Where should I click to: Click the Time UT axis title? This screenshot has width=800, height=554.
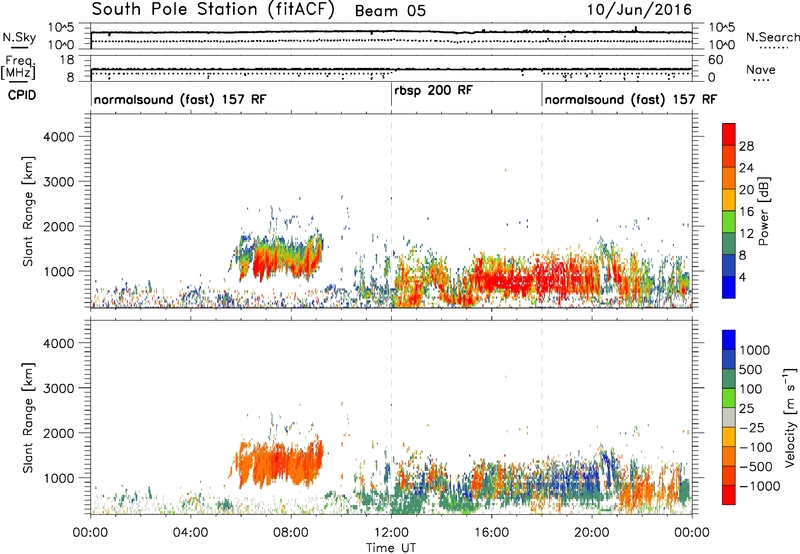[391, 548]
